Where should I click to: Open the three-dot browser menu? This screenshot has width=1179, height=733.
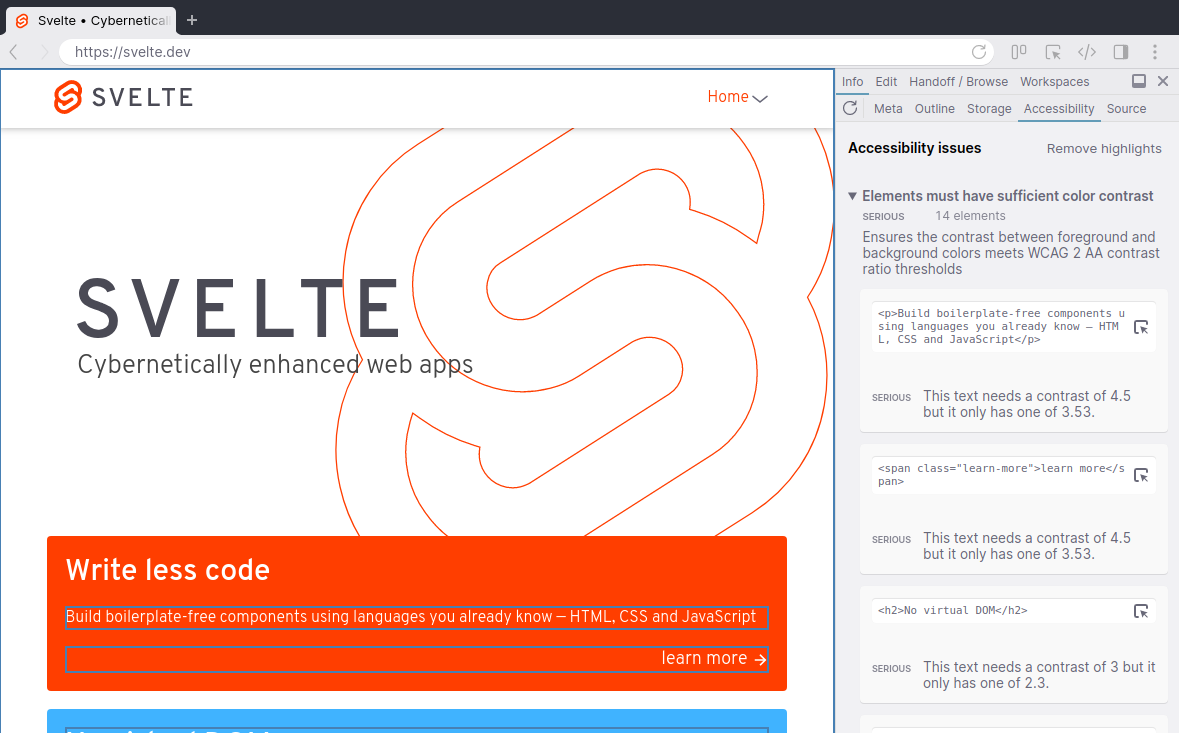pos(1155,52)
